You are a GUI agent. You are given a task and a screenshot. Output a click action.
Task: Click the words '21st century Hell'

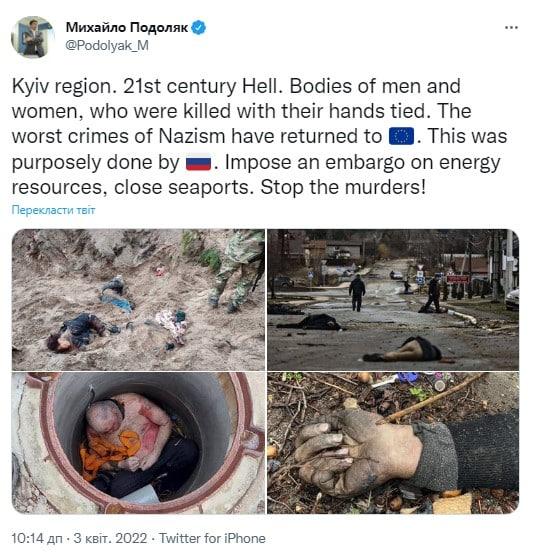click(200, 86)
